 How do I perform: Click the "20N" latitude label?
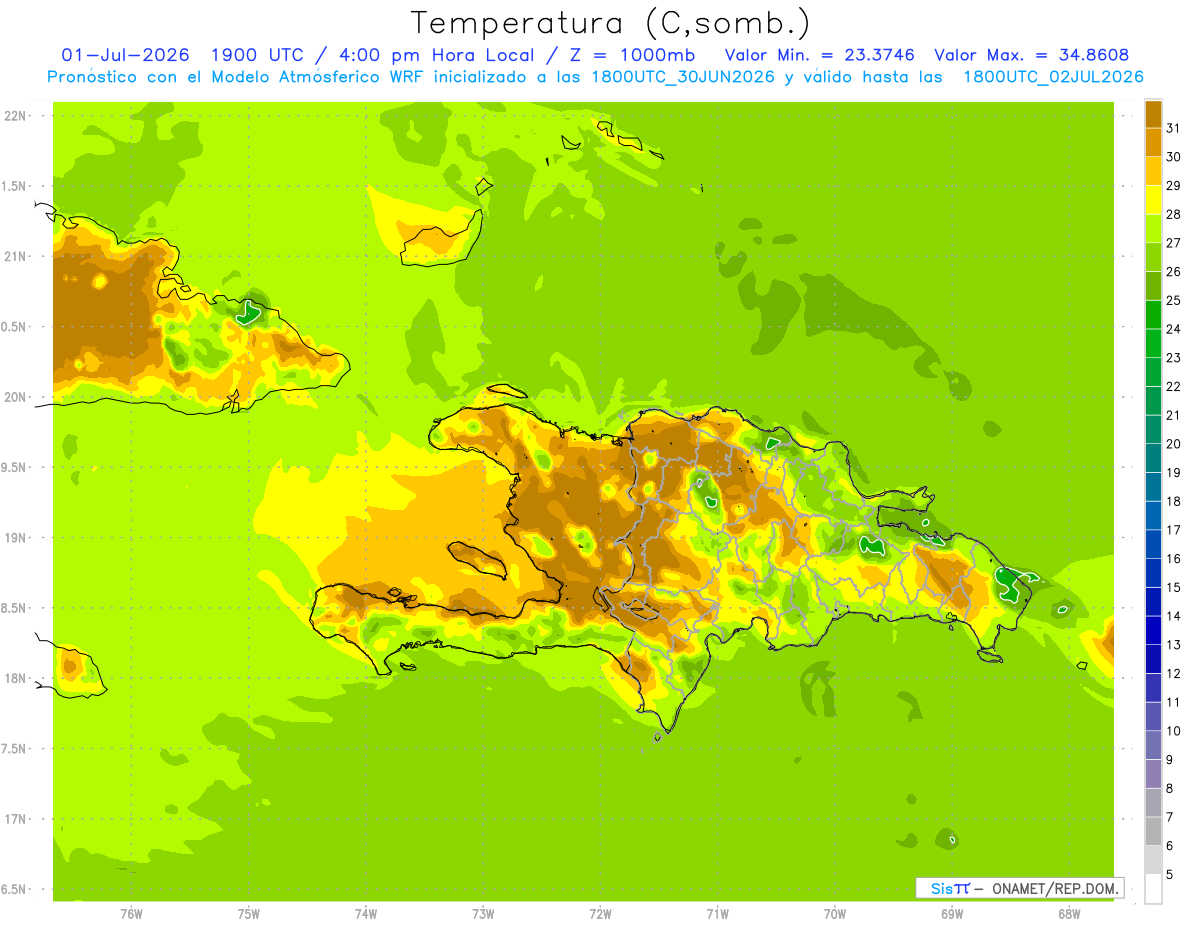(14, 397)
